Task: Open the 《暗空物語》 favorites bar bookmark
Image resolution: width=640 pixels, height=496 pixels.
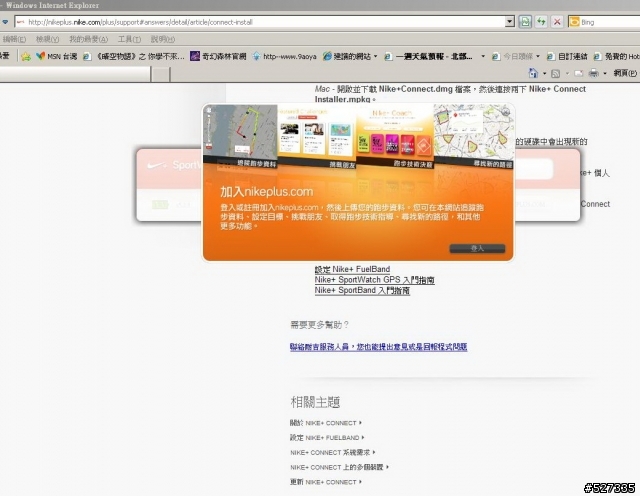Action: click(x=134, y=56)
